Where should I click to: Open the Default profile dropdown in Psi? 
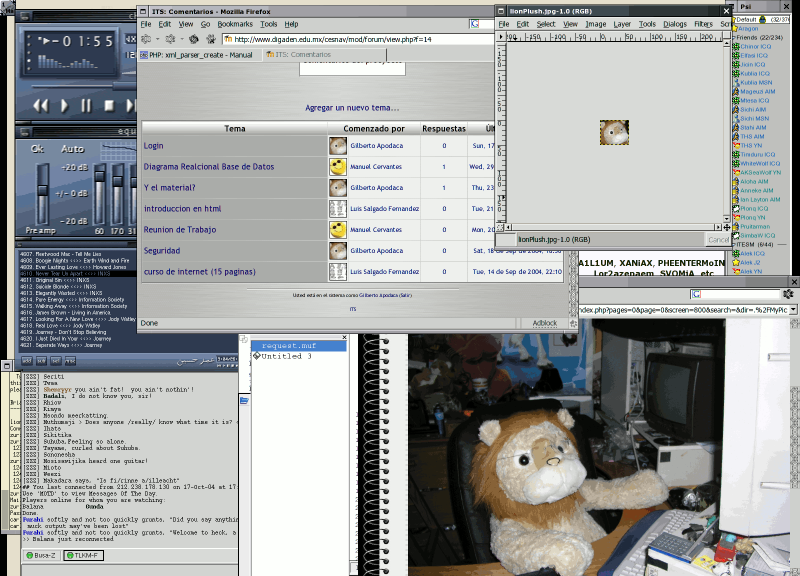[746, 19]
